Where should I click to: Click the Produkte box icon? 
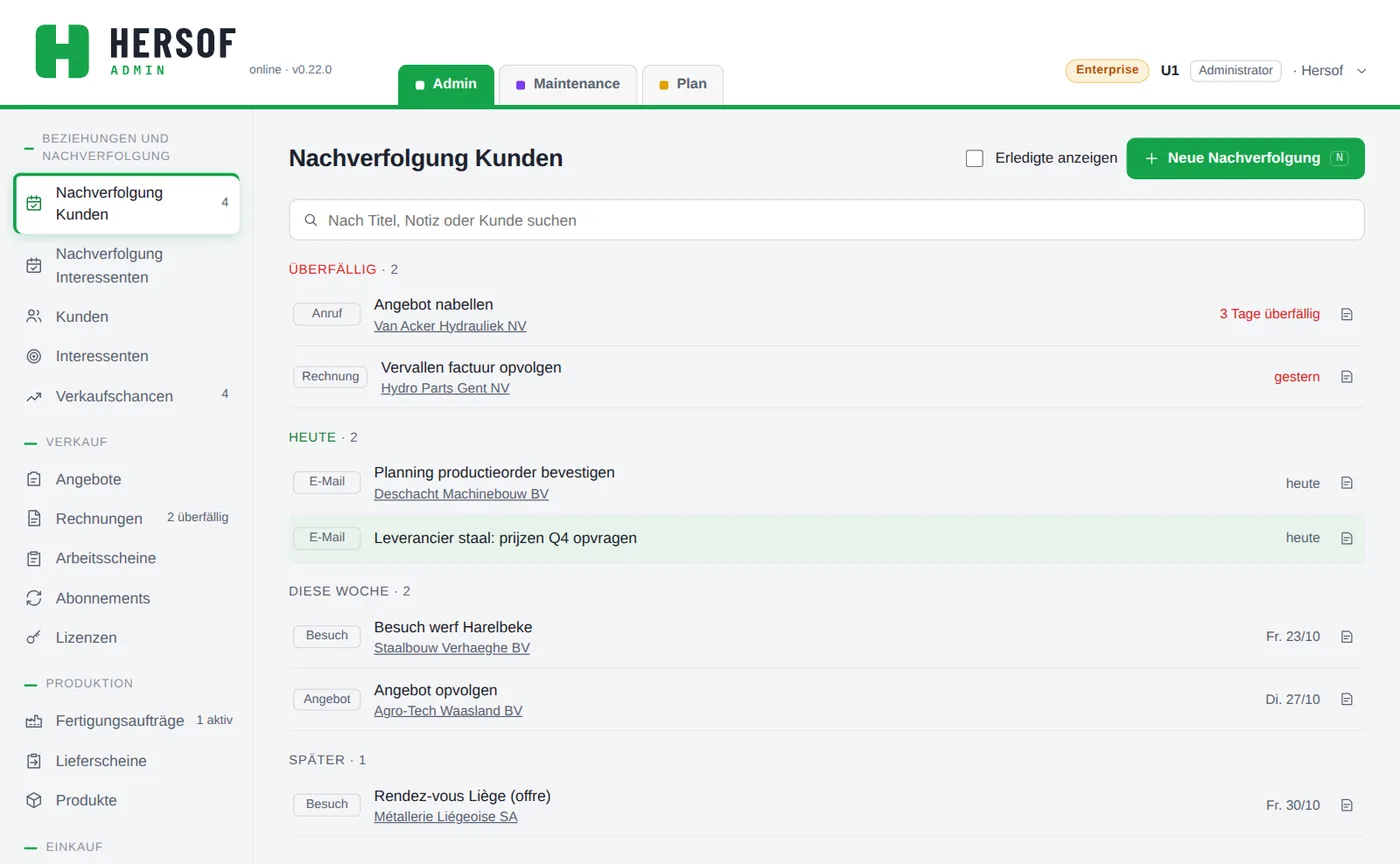(34, 800)
